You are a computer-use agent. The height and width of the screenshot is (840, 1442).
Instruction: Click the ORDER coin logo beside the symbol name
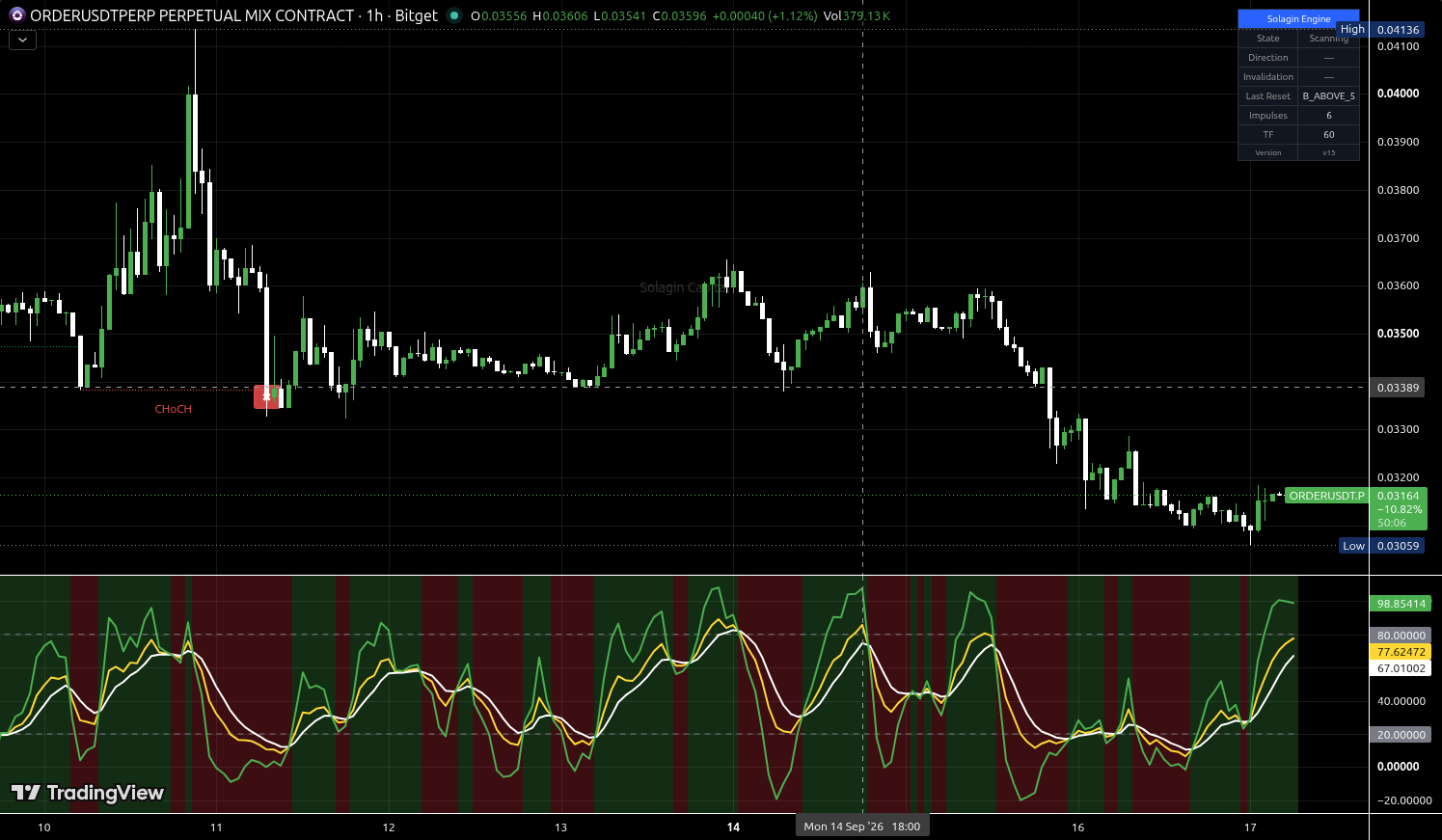[x=16, y=15]
